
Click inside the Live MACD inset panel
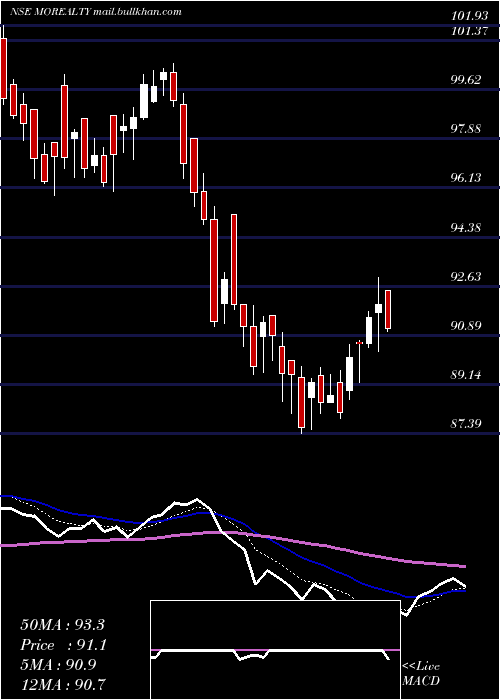[x=275, y=650]
